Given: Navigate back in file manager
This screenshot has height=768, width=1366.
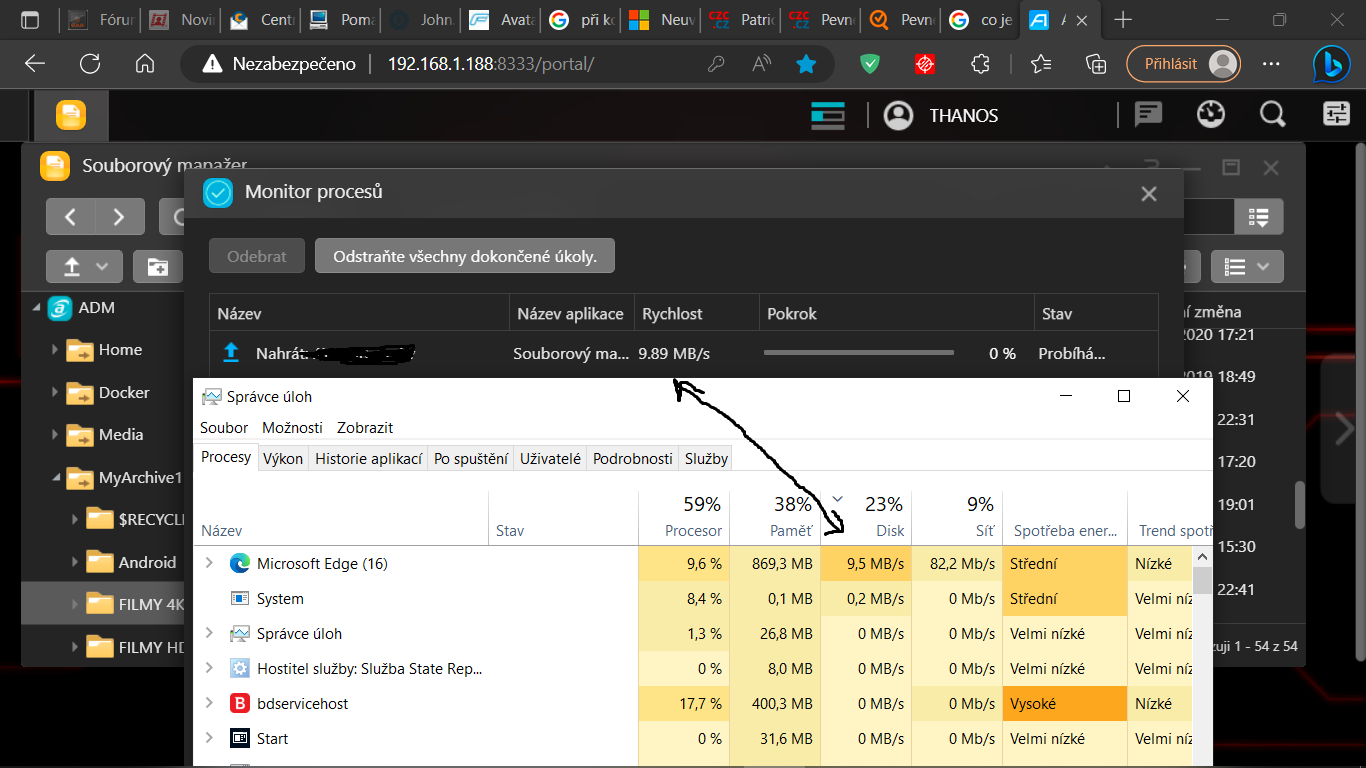Looking at the screenshot, I should click(71, 217).
